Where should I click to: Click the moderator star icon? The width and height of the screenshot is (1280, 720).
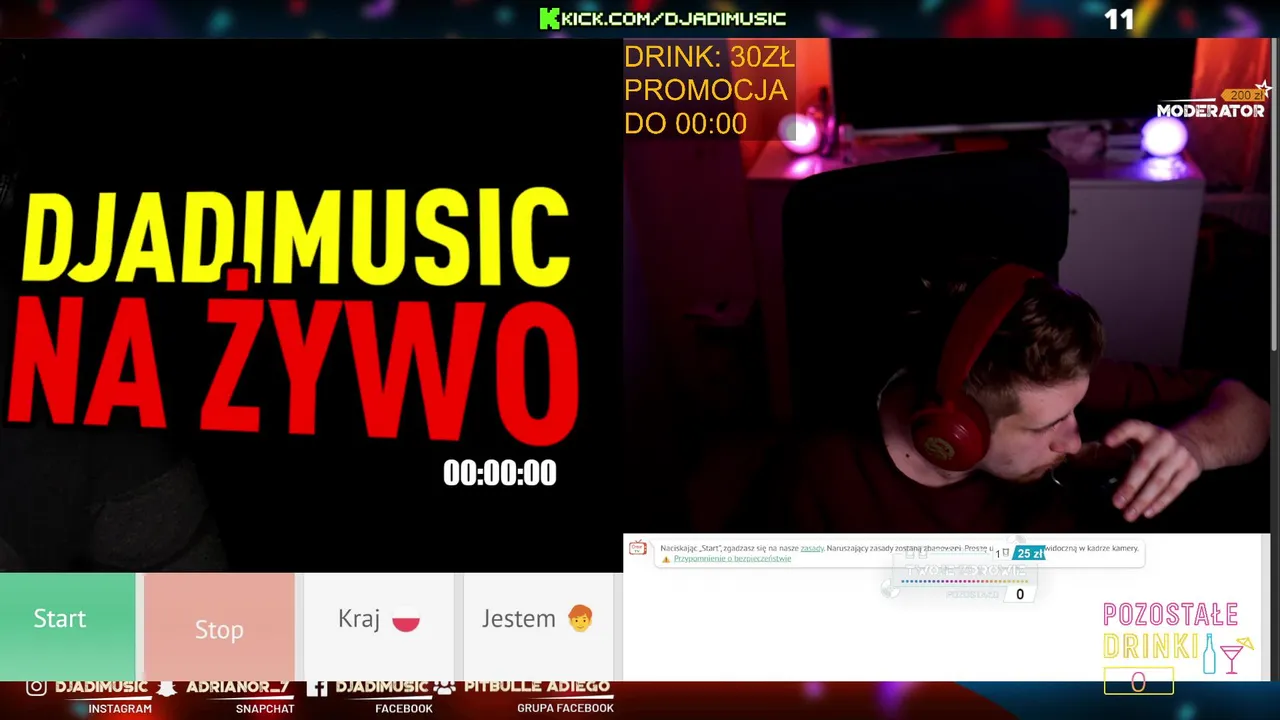1264,90
